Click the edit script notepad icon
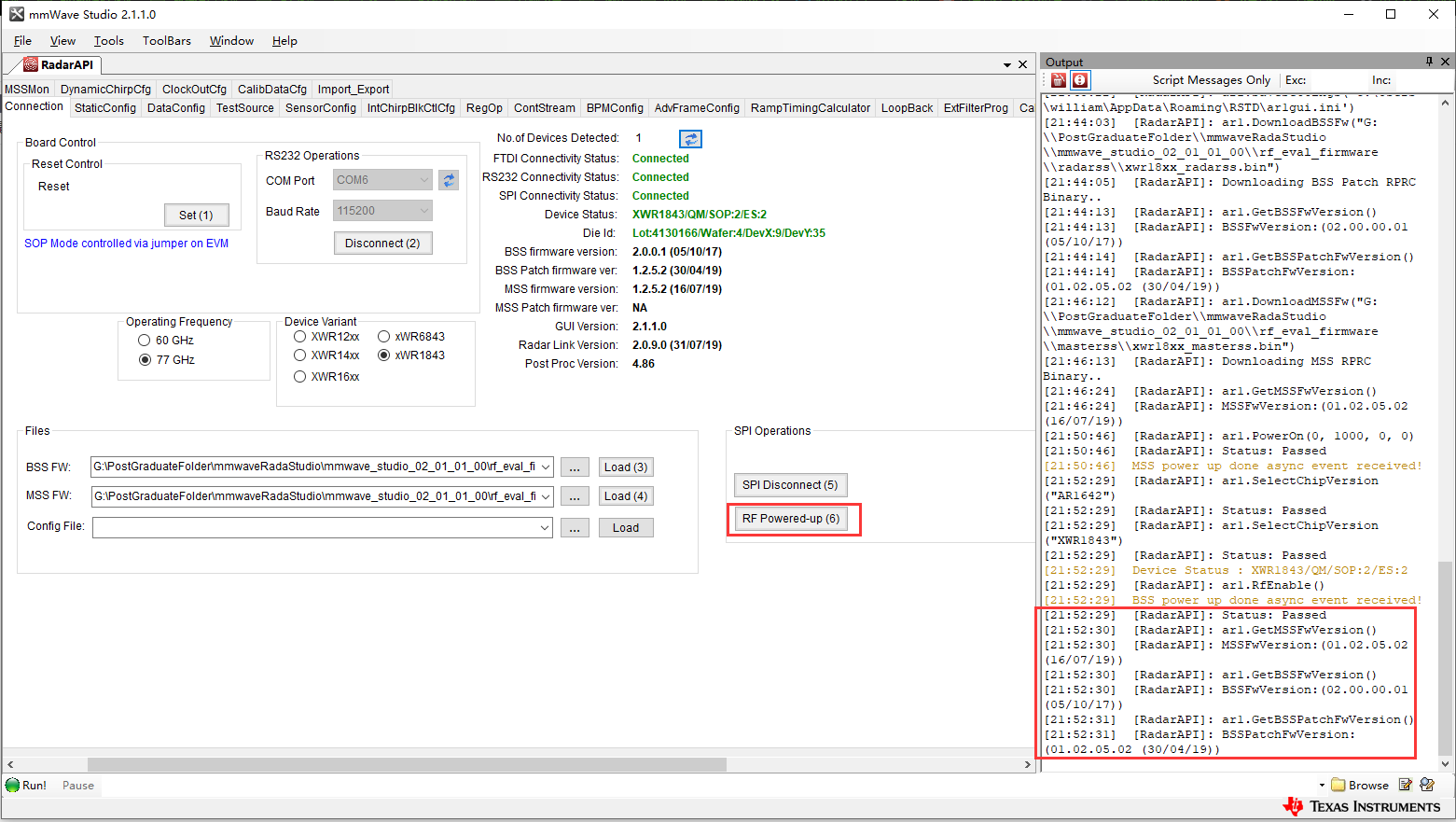1456x822 pixels. pos(1406,785)
